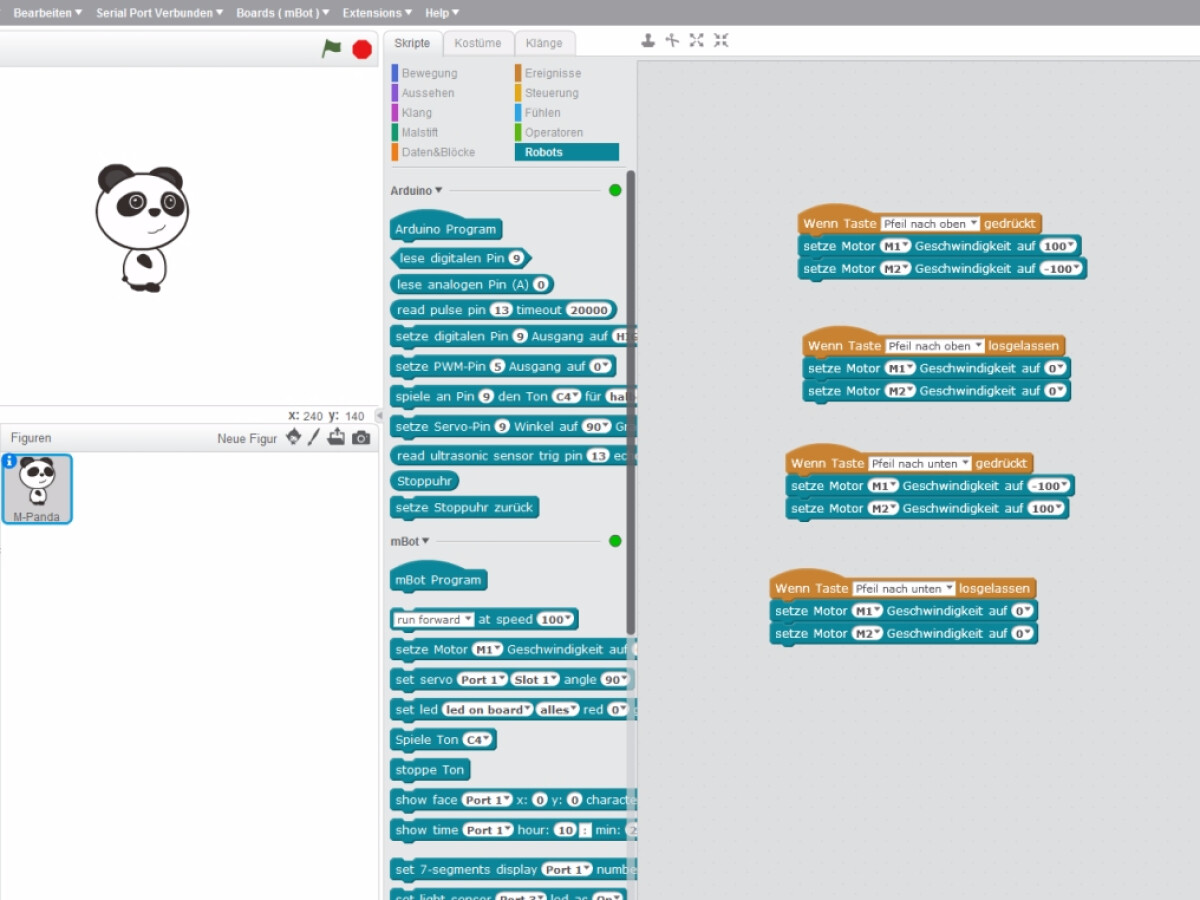The image size is (1200, 900).
Task: Collapse the stage with small arrow toggle
Action: pyautogui.click(x=379, y=415)
